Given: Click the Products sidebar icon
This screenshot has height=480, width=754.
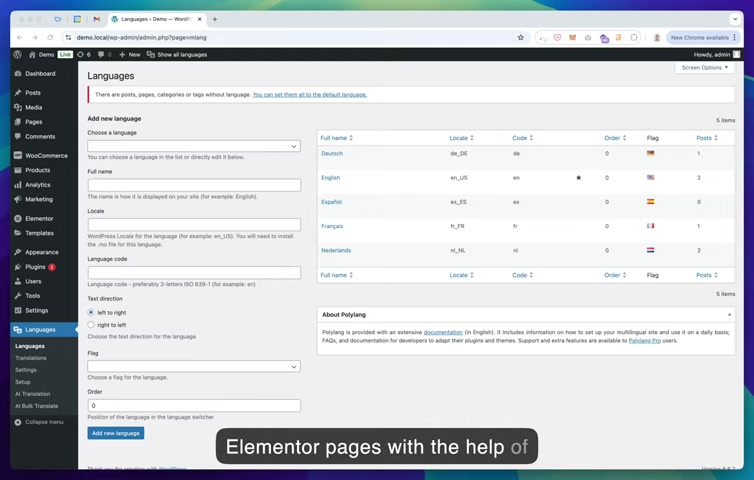Looking at the screenshot, I should click(x=18, y=170).
